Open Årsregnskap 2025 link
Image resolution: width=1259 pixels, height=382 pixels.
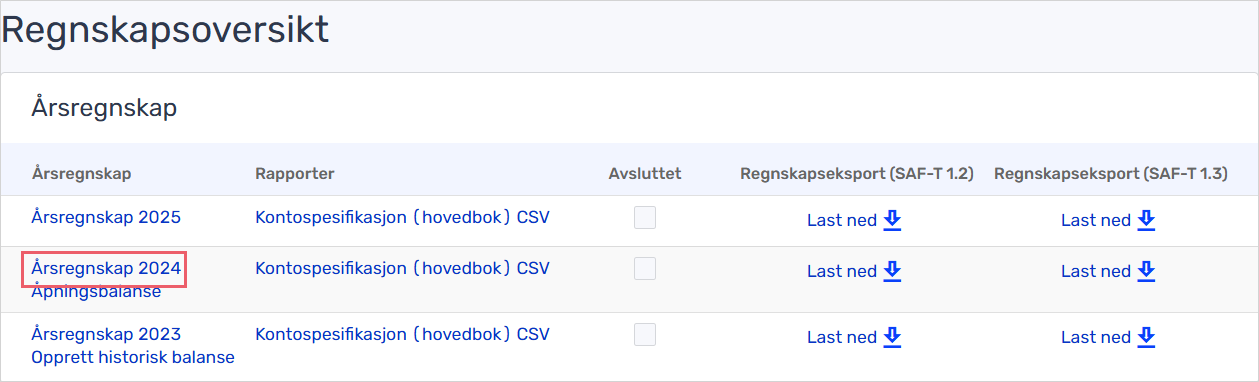(x=106, y=217)
